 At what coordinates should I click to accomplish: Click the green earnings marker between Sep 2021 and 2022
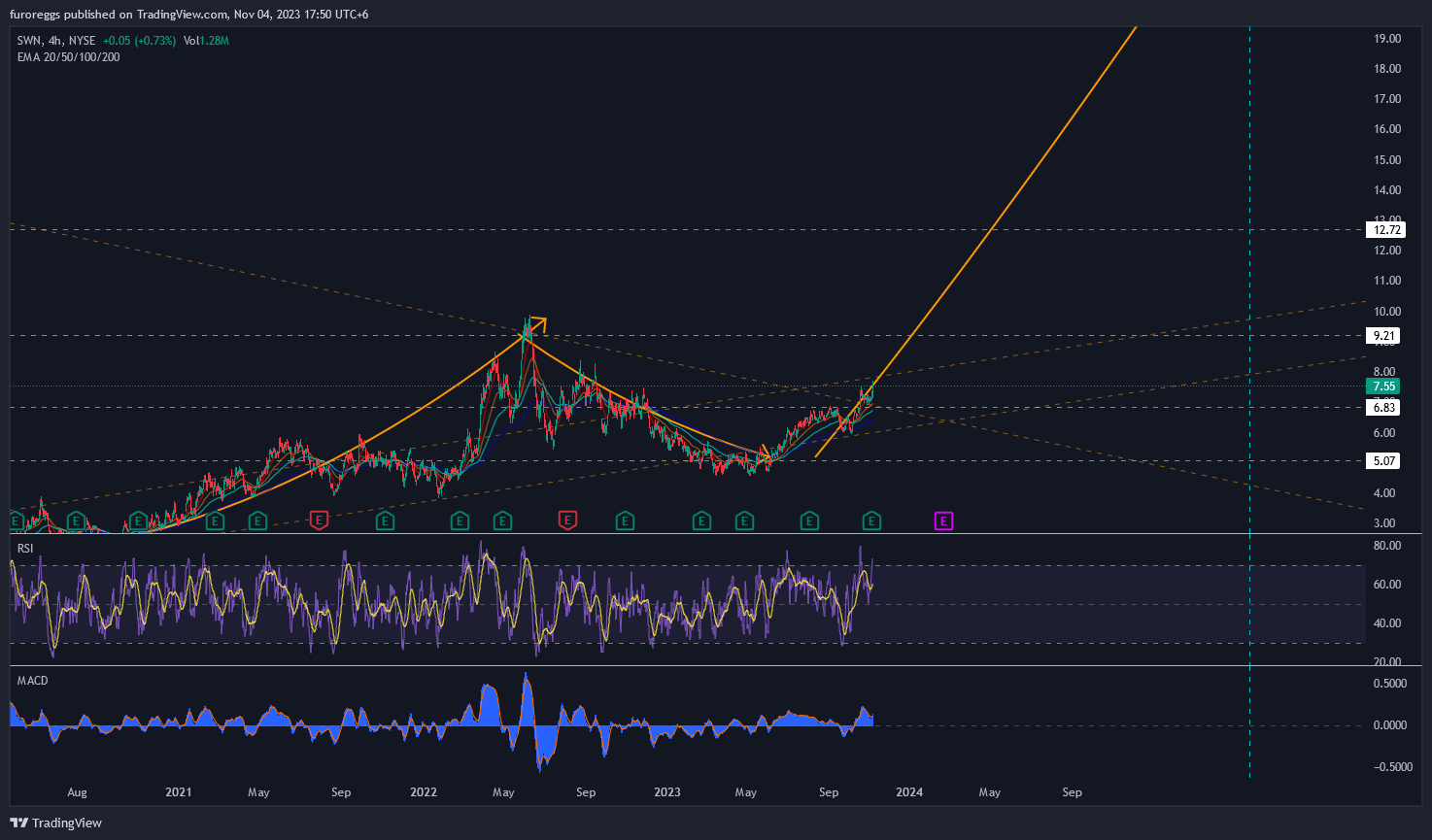386,521
